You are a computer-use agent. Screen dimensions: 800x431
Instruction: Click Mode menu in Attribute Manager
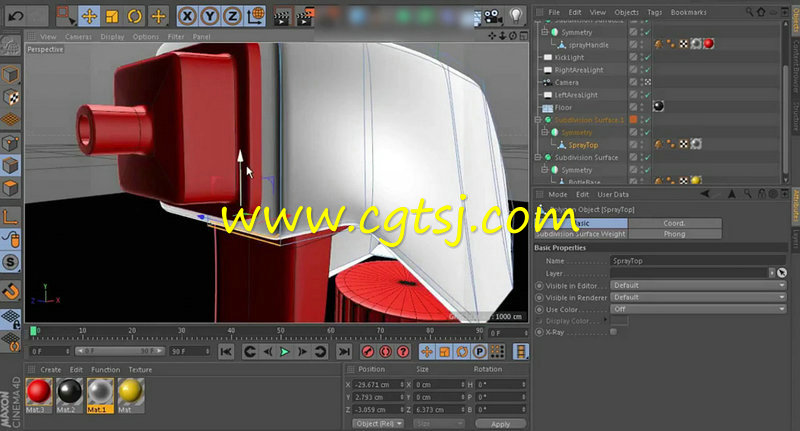pos(558,194)
